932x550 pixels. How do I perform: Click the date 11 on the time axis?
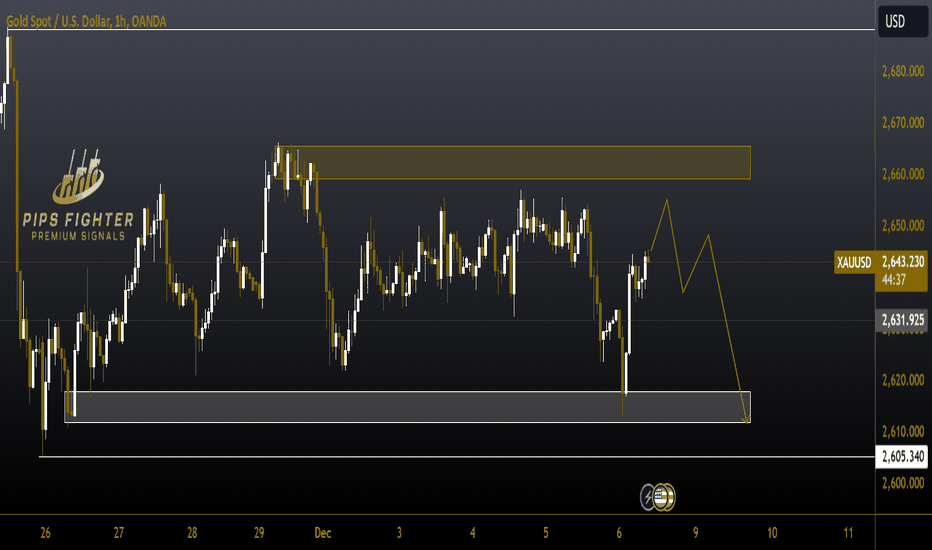click(x=848, y=533)
